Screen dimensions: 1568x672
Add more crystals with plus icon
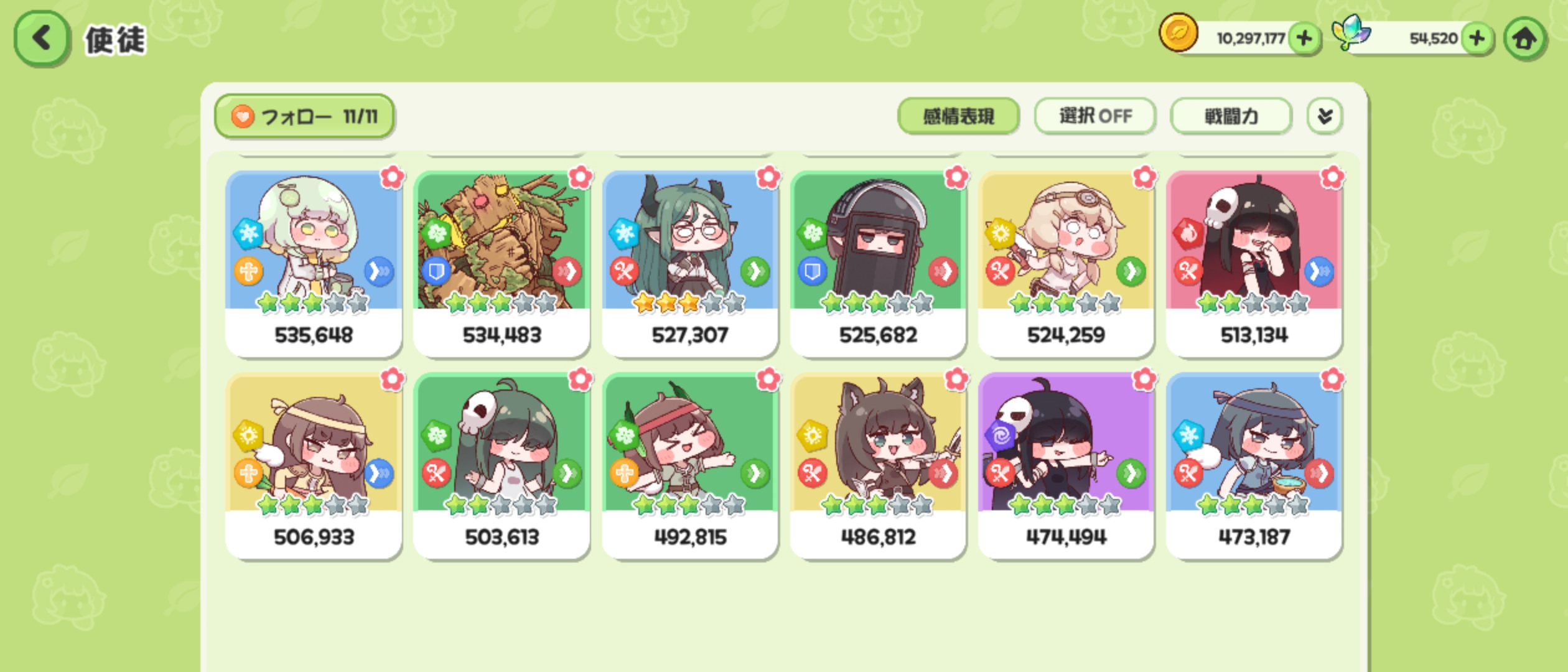click(1477, 39)
